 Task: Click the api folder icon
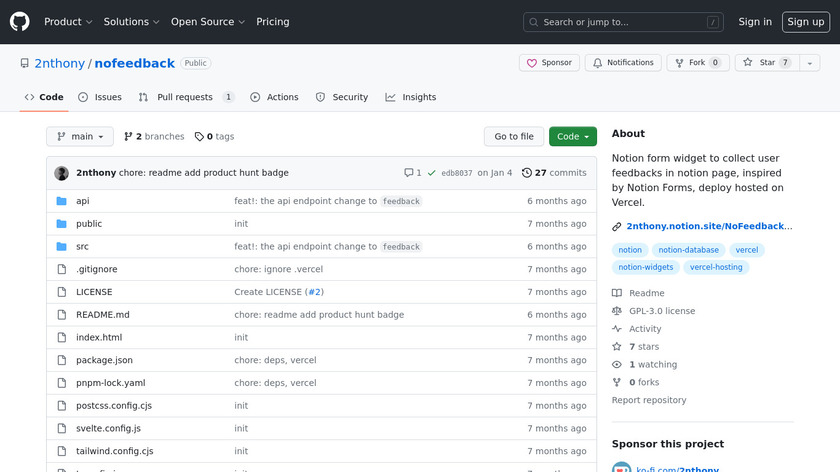tap(62, 201)
